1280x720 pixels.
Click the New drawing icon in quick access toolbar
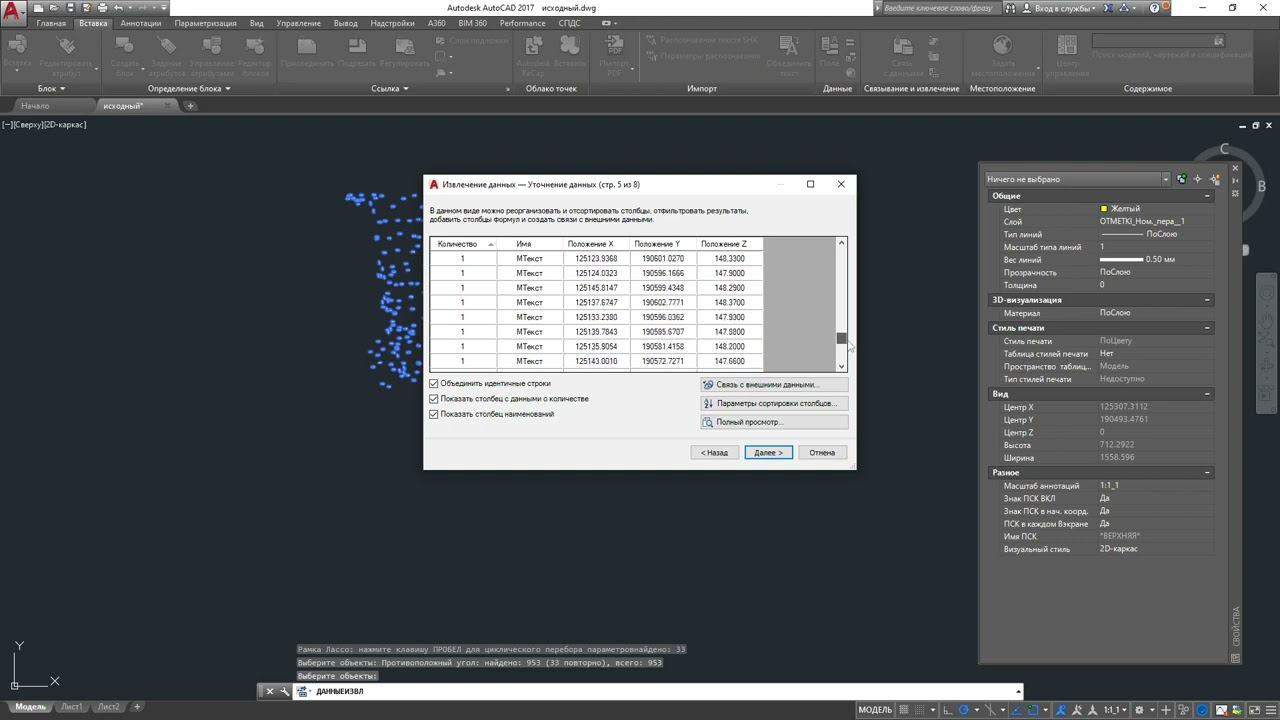(x=40, y=8)
